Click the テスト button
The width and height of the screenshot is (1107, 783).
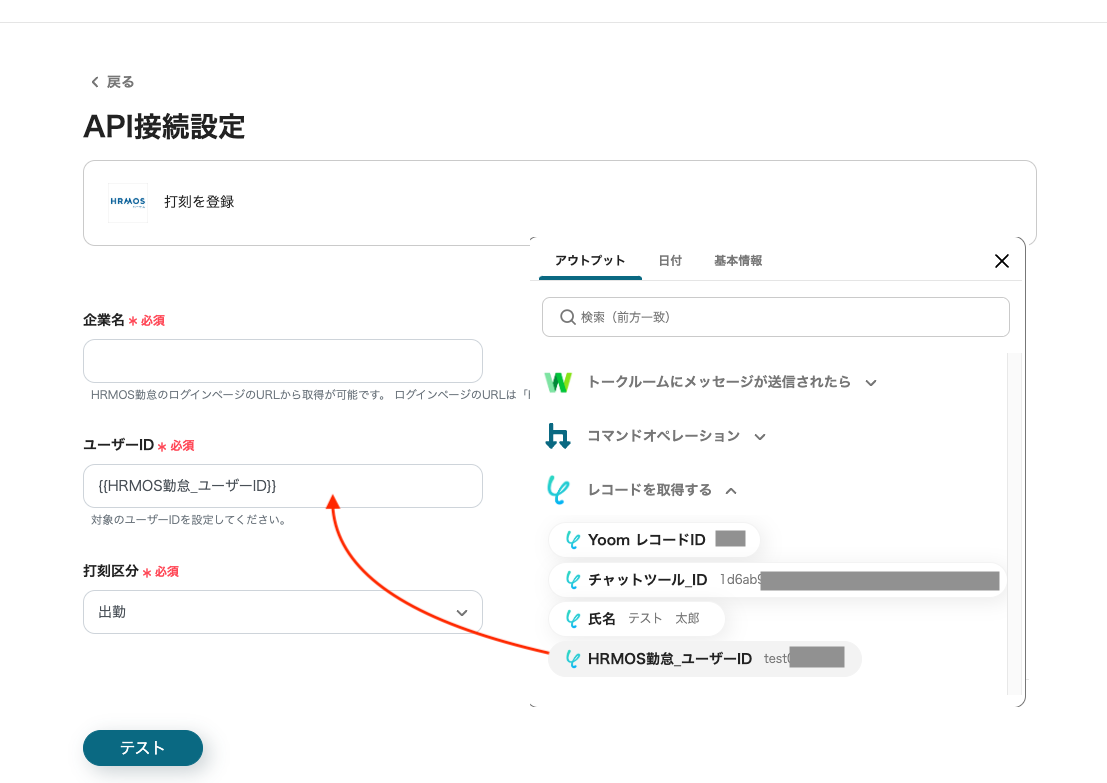[143, 748]
